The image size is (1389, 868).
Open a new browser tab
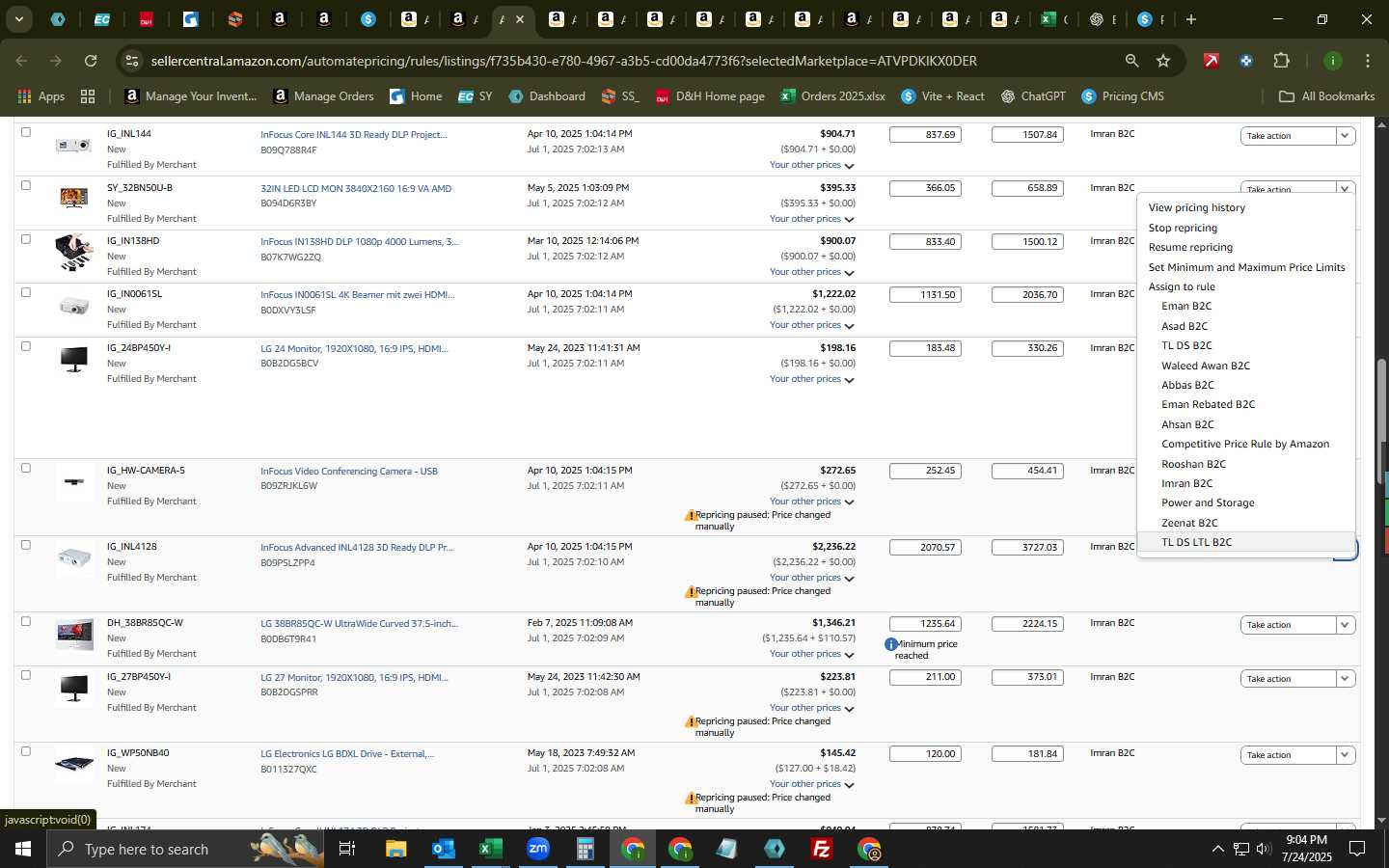[1191, 19]
